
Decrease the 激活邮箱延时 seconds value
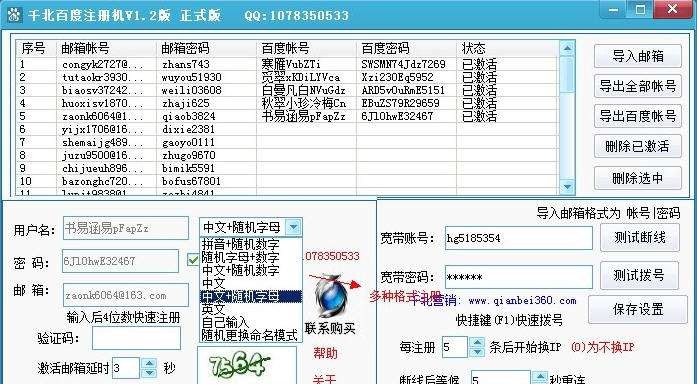point(149,373)
